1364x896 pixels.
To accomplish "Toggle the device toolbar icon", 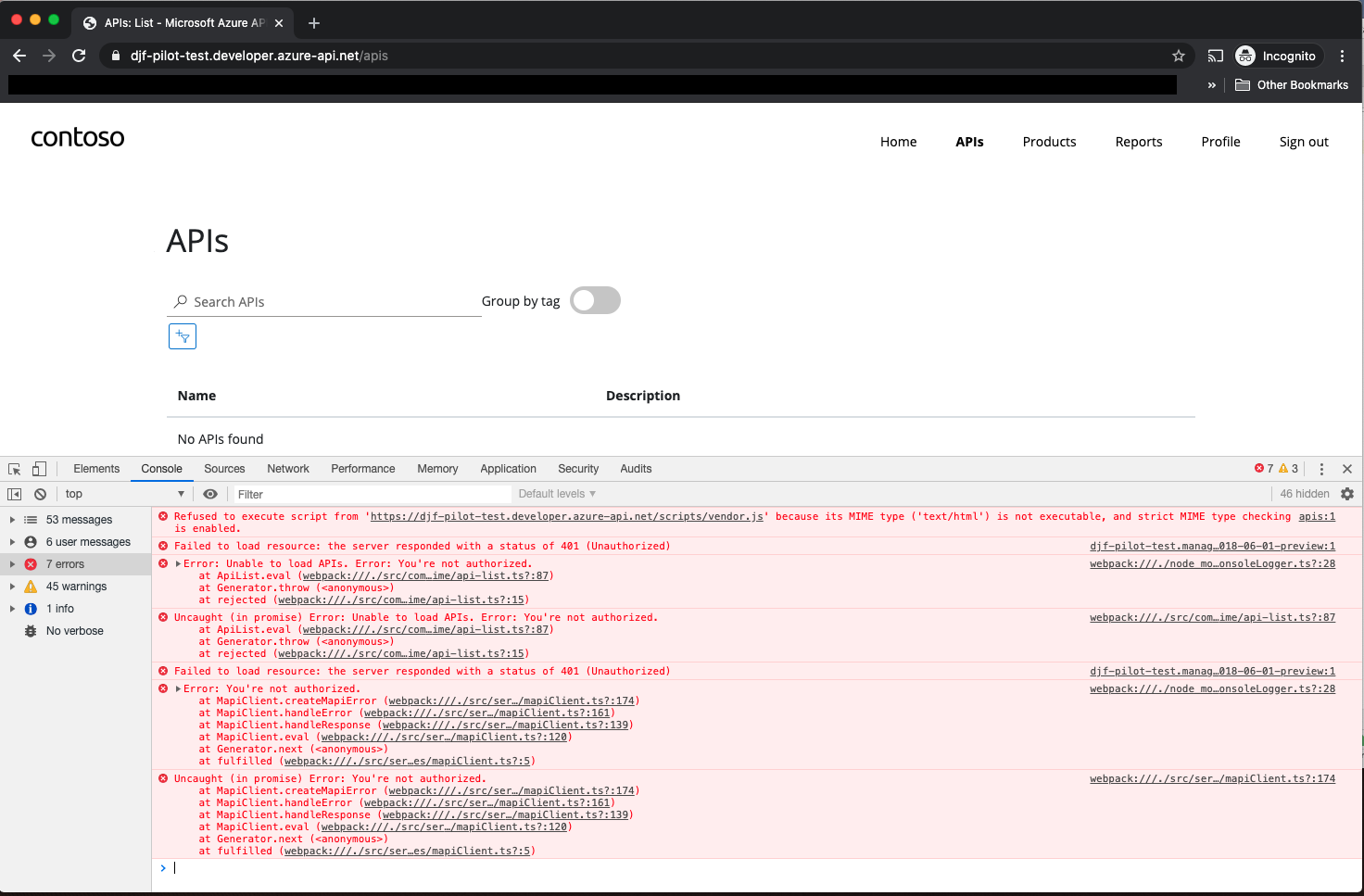I will pyautogui.click(x=38, y=469).
